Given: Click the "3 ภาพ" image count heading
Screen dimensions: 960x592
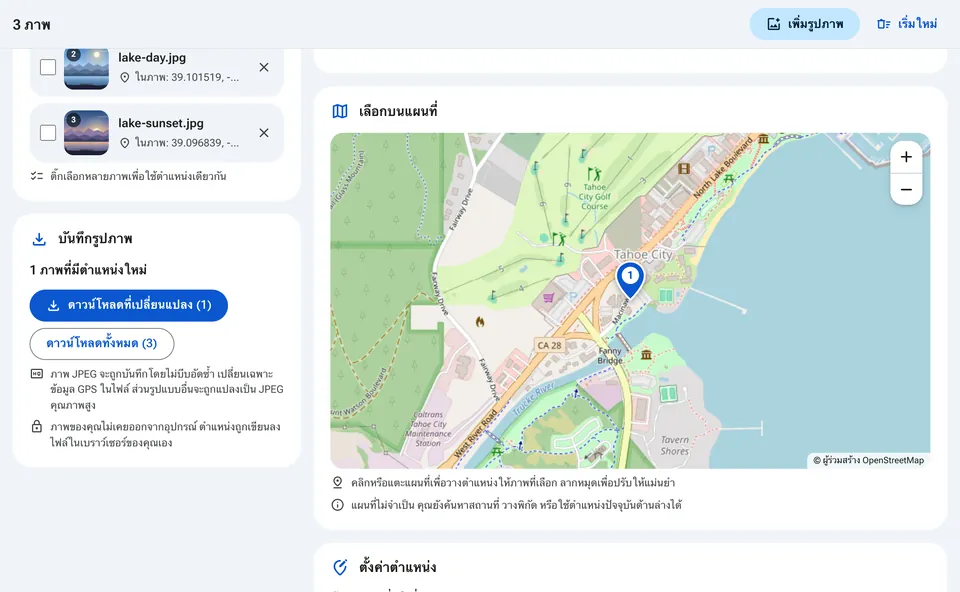Looking at the screenshot, I should click(32, 24).
